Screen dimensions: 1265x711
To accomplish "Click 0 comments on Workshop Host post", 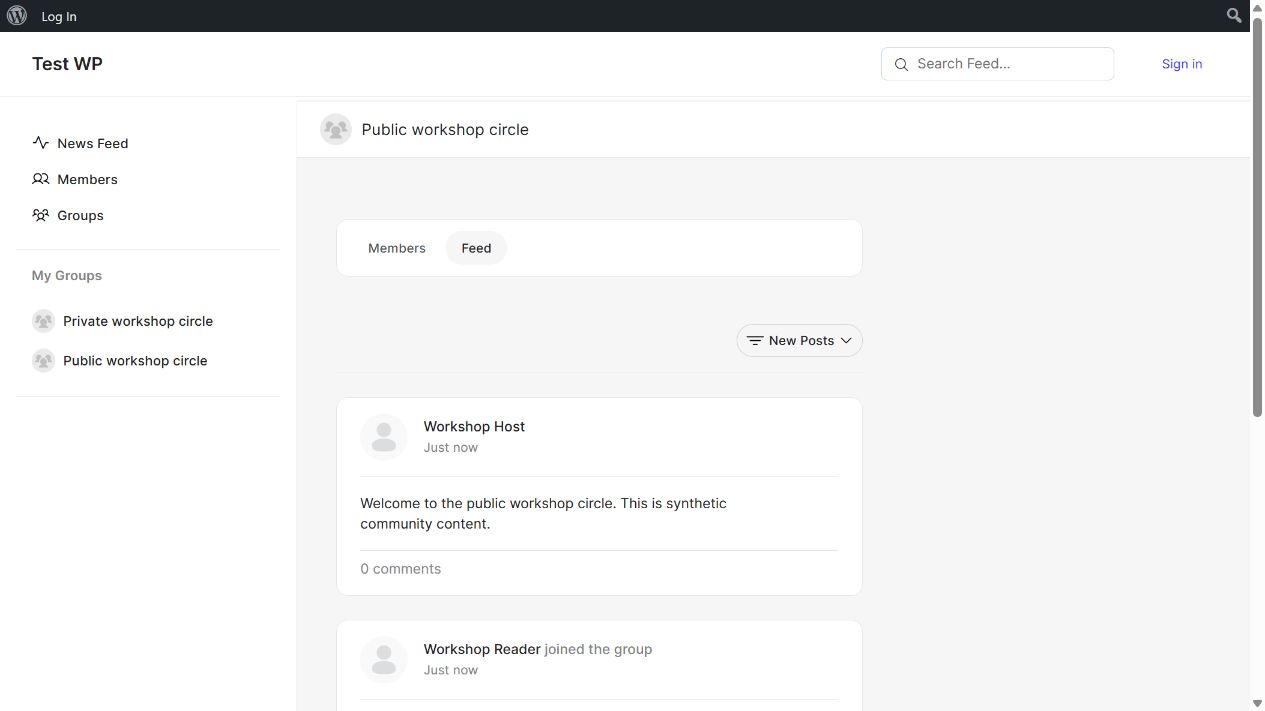I will click(x=400, y=569).
